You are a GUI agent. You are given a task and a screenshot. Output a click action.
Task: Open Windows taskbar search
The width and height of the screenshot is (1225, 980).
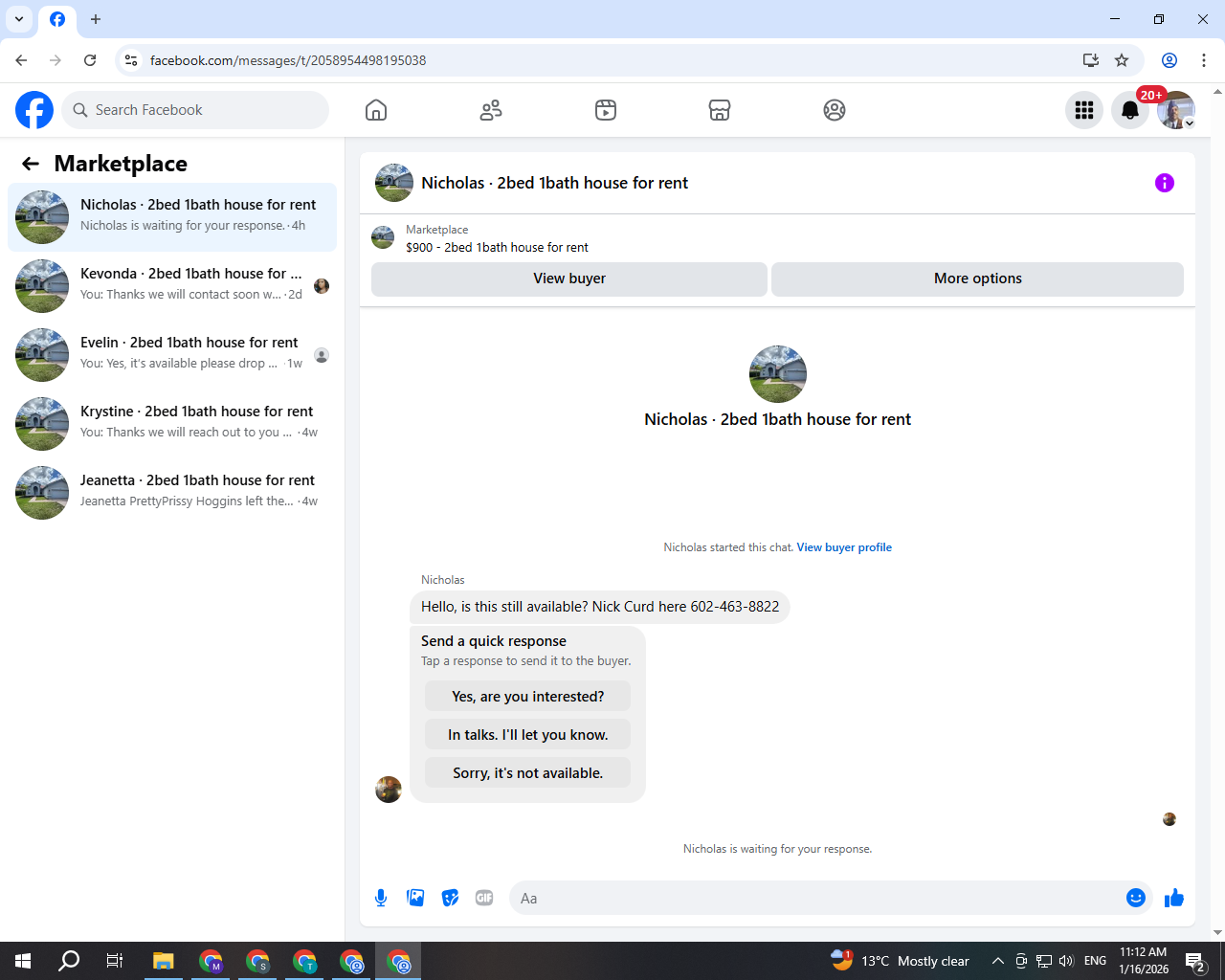[69, 961]
